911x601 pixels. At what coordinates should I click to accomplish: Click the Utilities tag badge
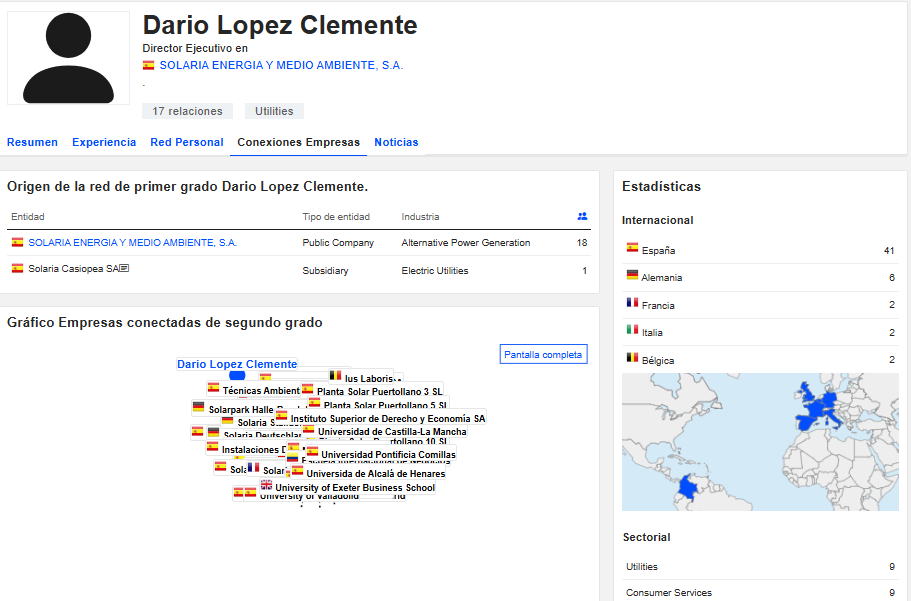point(274,111)
